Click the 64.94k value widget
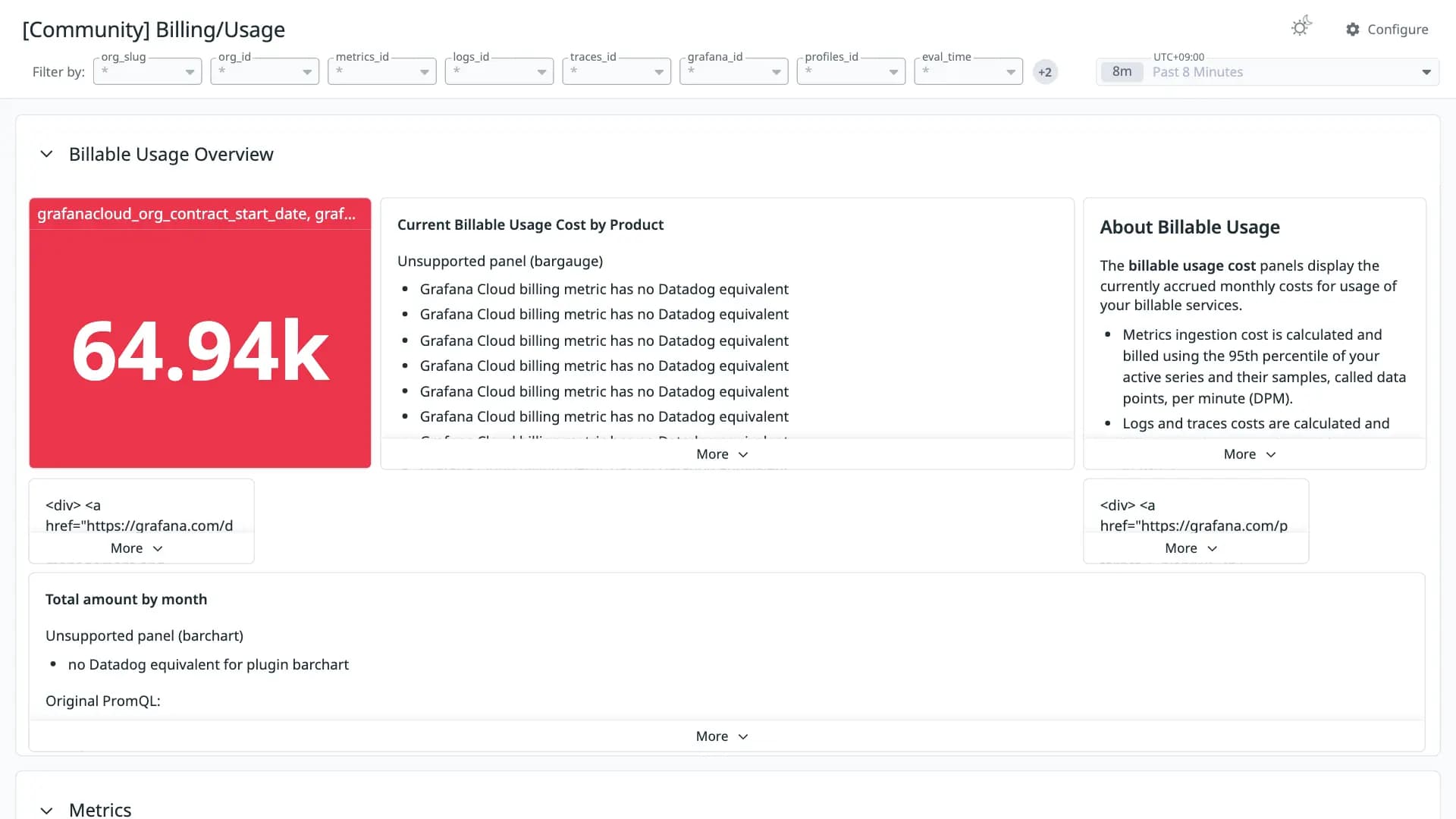The width and height of the screenshot is (1456, 819). point(200,350)
